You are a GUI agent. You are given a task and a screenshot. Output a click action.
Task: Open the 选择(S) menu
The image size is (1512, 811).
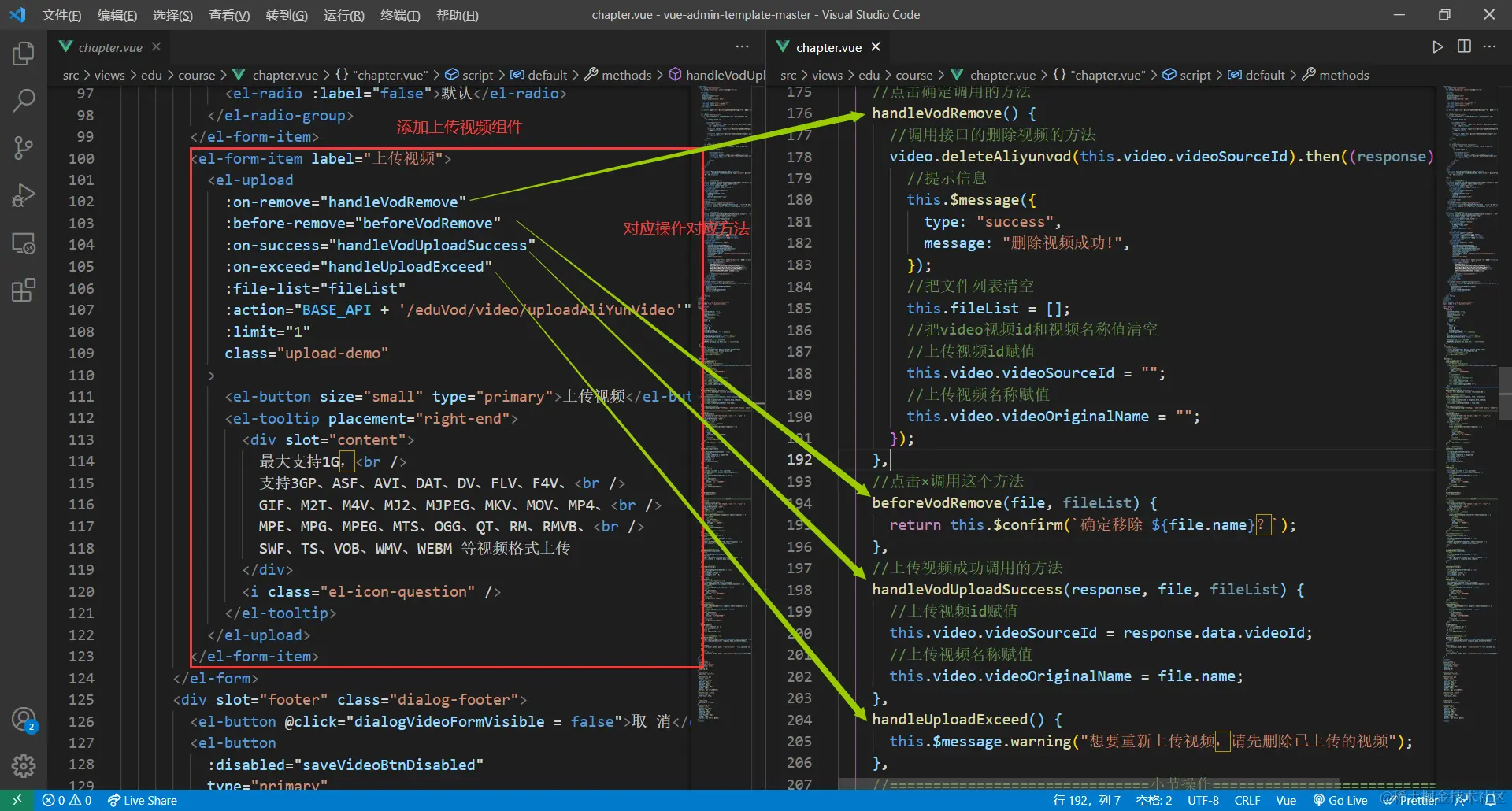[172, 15]
